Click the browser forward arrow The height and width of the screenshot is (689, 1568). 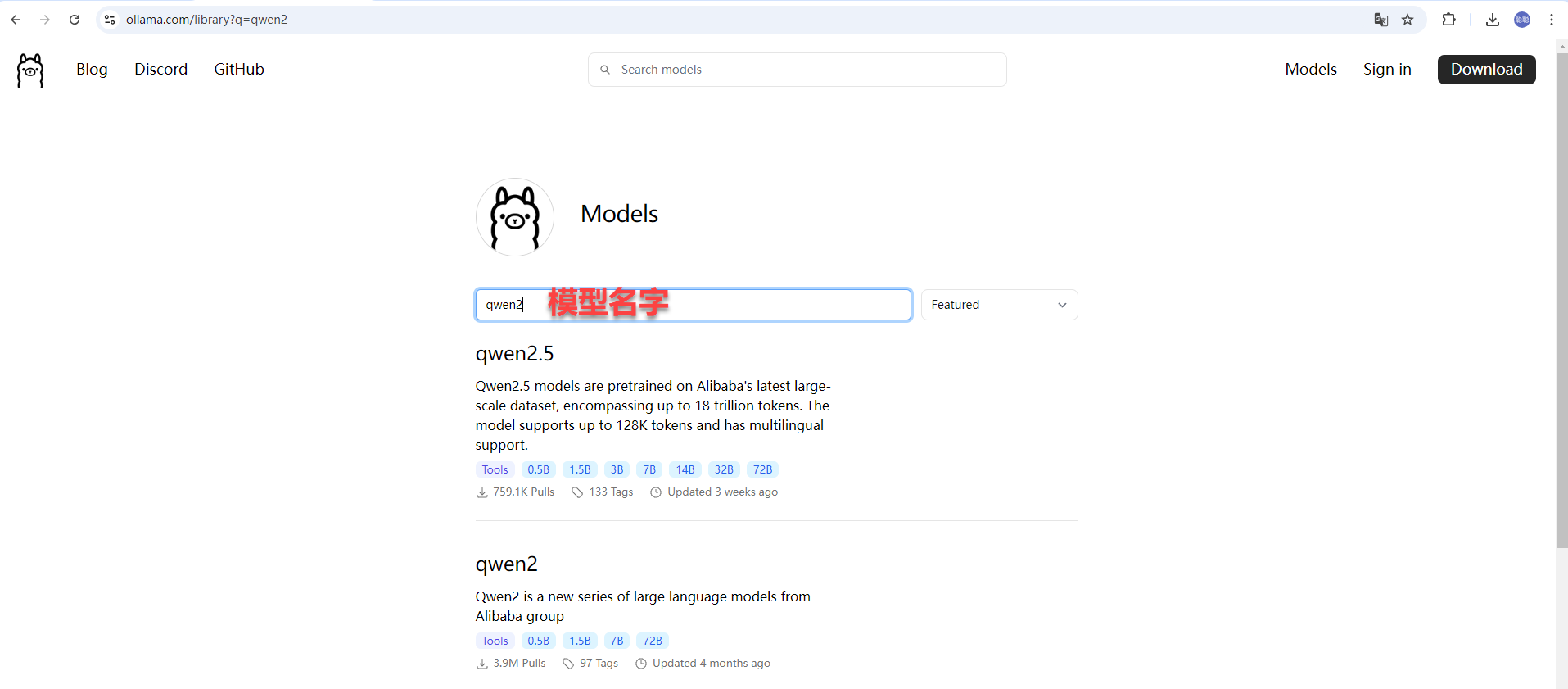pyautogui.click(x=45, y=20)
